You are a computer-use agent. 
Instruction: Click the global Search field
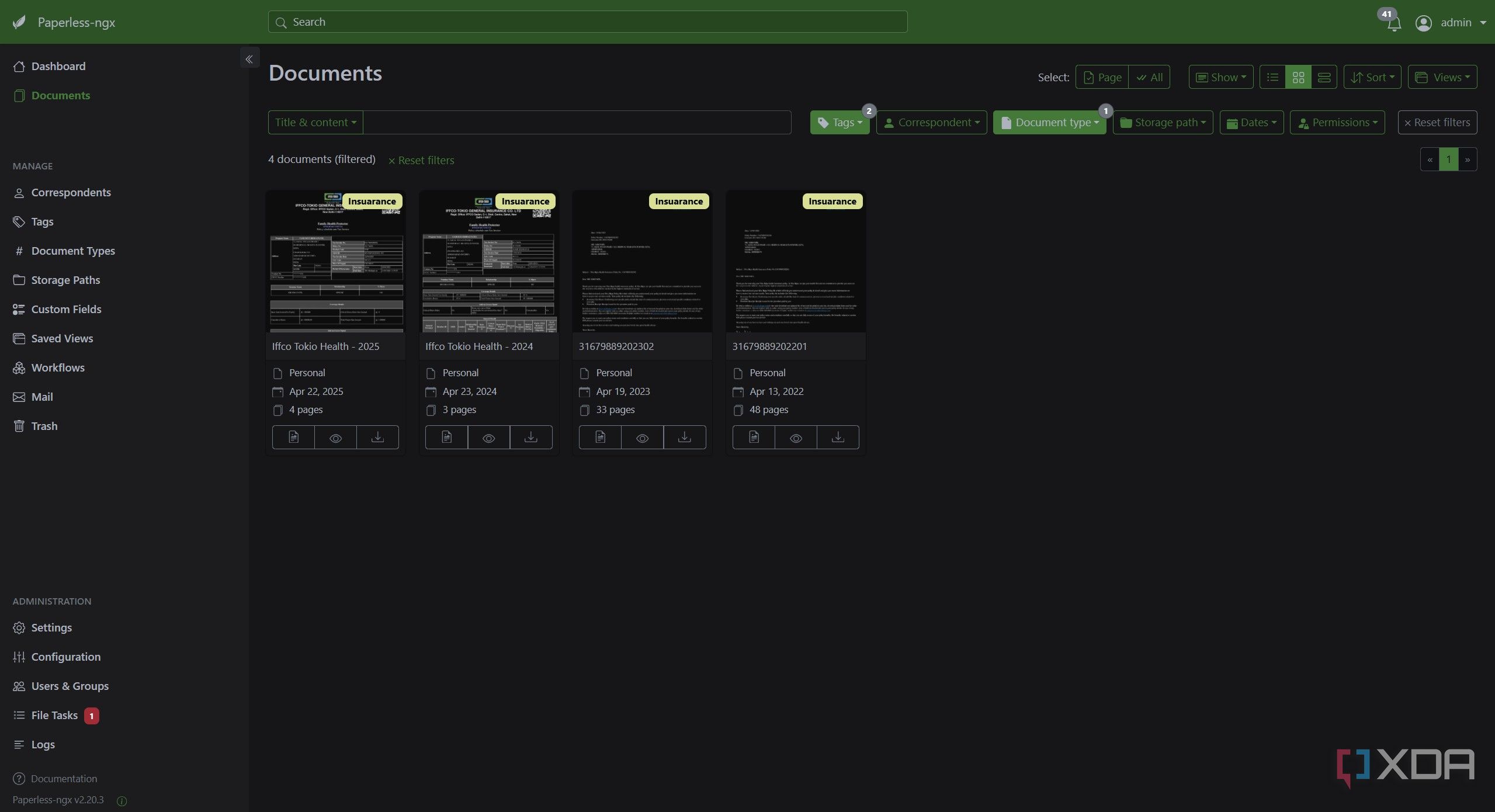[x=587, y=22]
